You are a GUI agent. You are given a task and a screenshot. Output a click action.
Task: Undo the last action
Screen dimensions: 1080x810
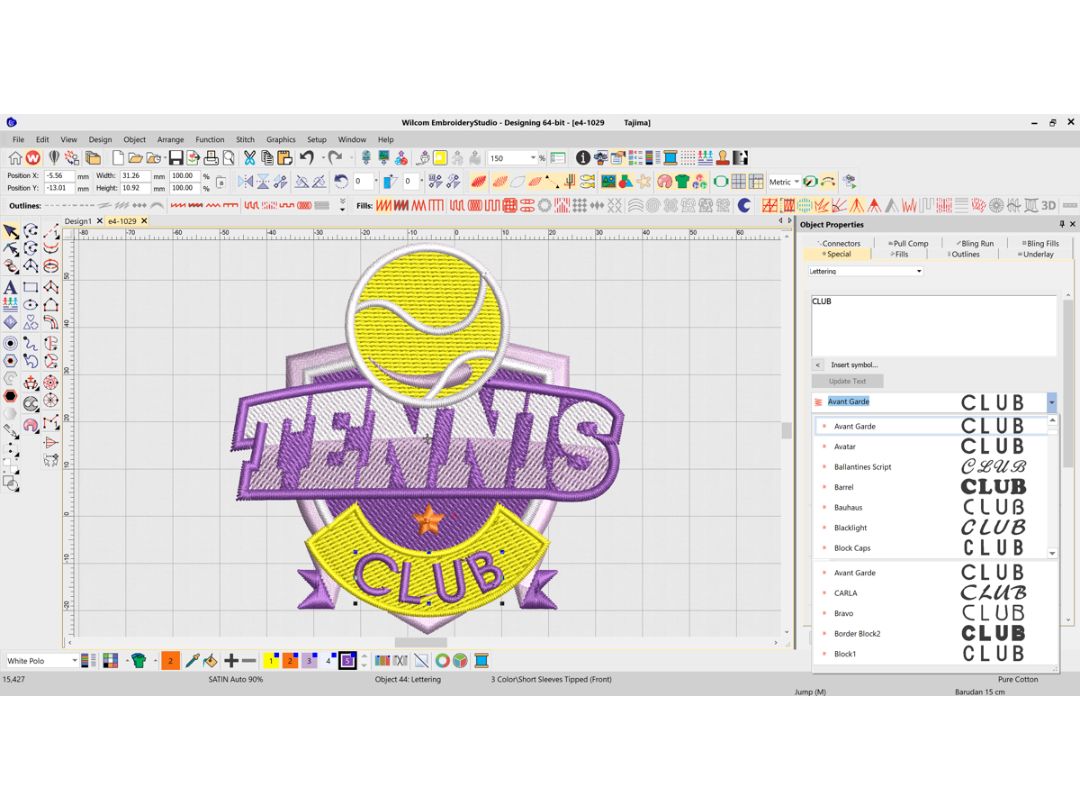coord(307,158)
